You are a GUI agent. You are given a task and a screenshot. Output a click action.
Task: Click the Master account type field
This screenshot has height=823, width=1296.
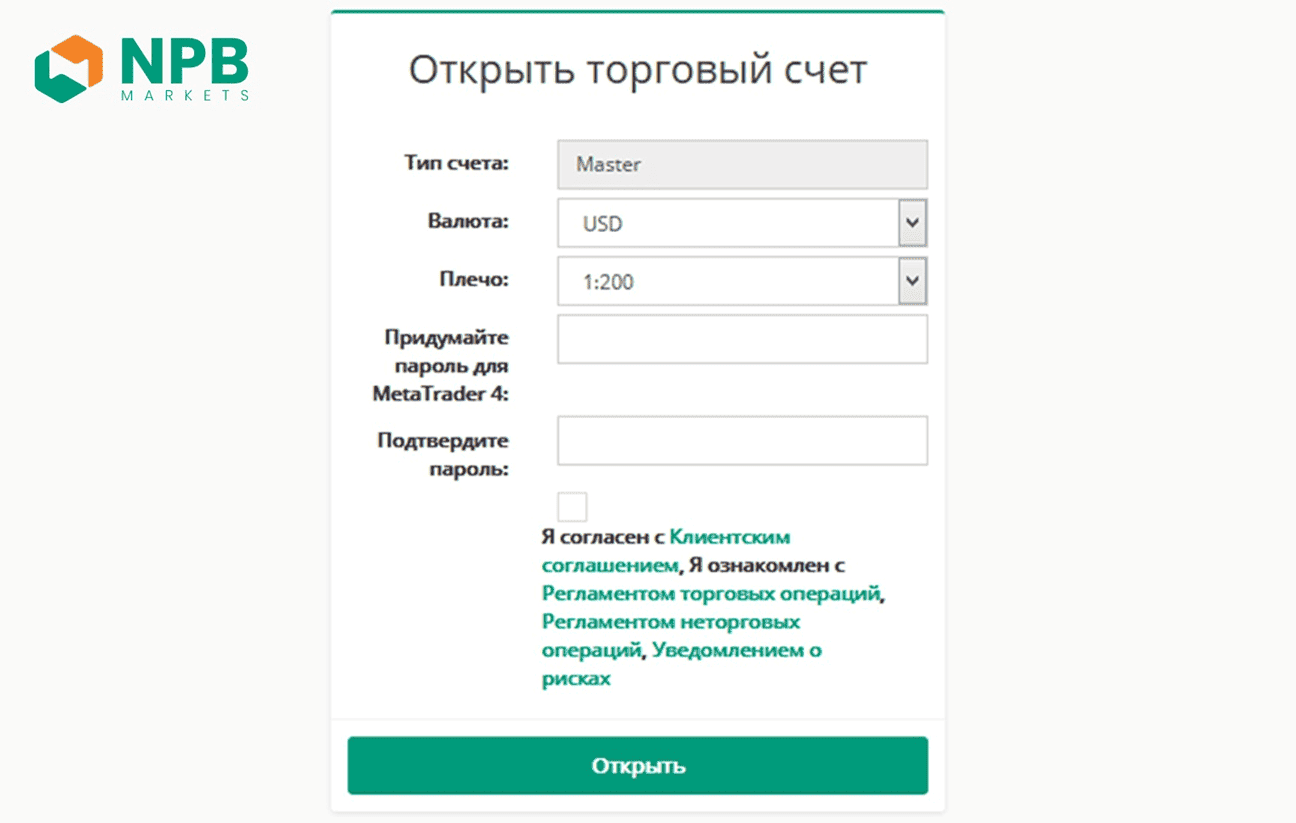741,164
